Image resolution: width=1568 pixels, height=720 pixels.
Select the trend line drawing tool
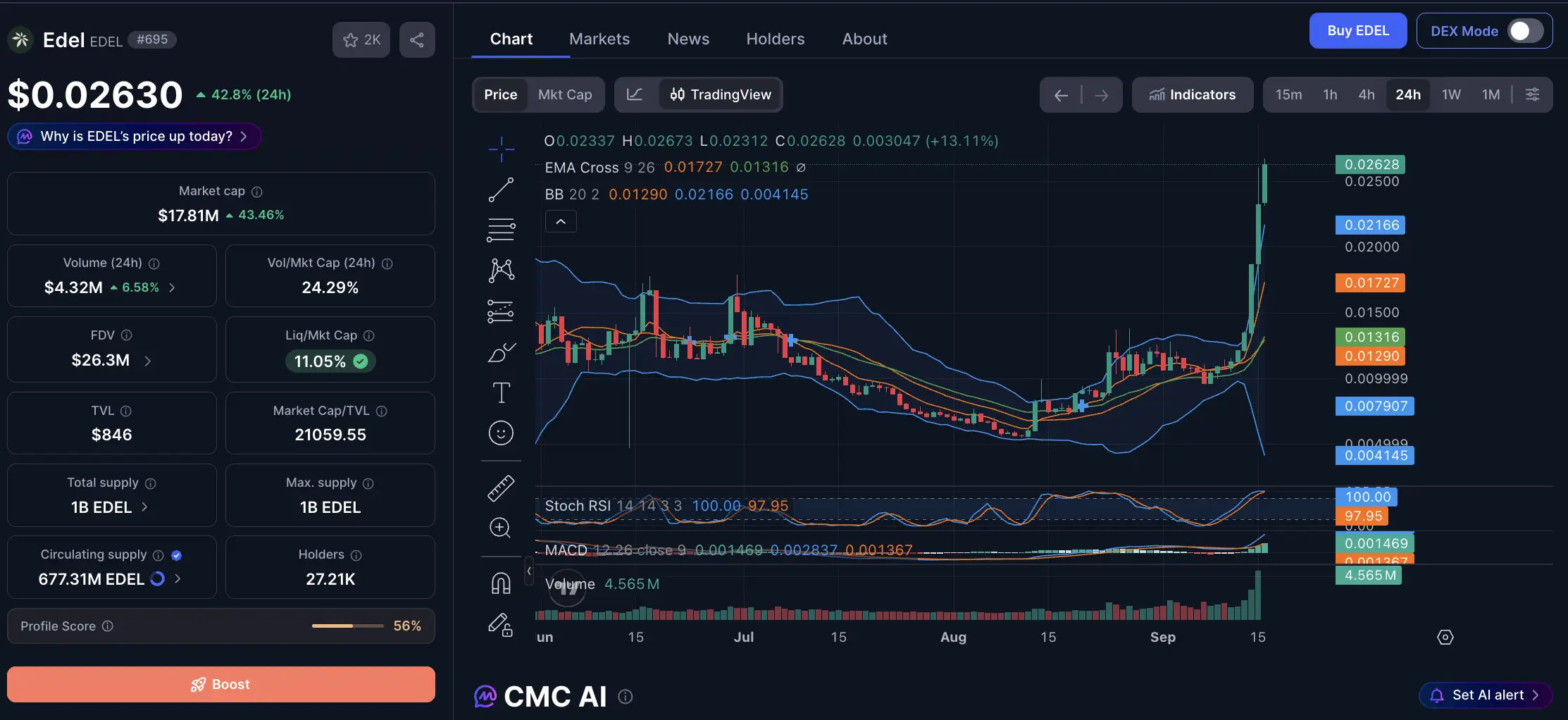point(501,190)
